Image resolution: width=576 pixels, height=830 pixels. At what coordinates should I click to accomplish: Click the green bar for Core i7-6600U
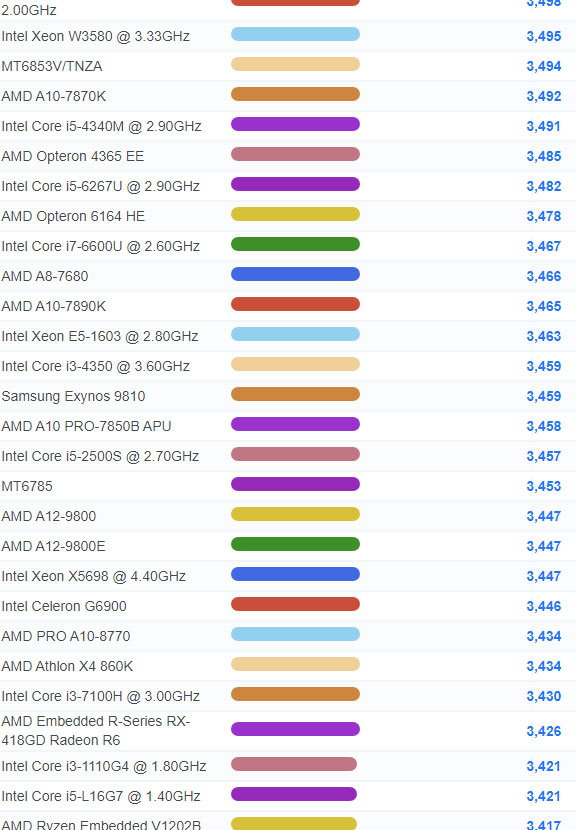pyautogui.click(x=295, y=245)
